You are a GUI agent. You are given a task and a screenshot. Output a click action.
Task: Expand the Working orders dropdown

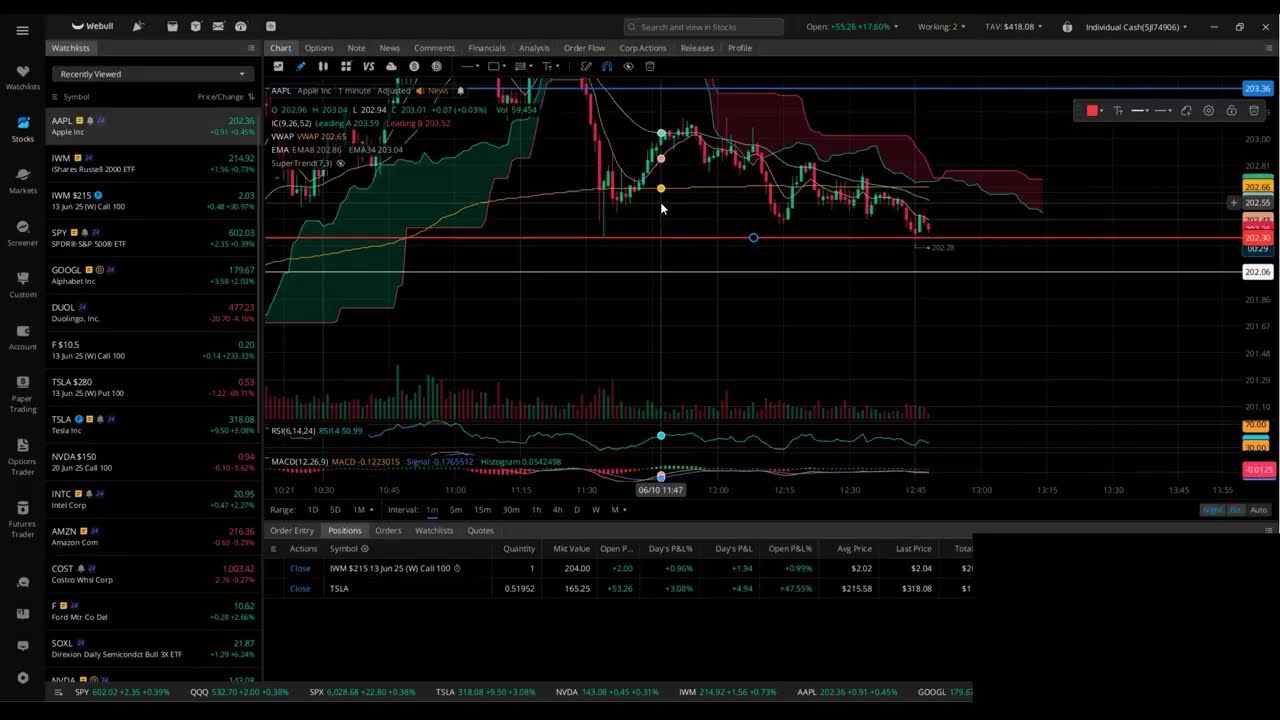(x=940, y=27)
